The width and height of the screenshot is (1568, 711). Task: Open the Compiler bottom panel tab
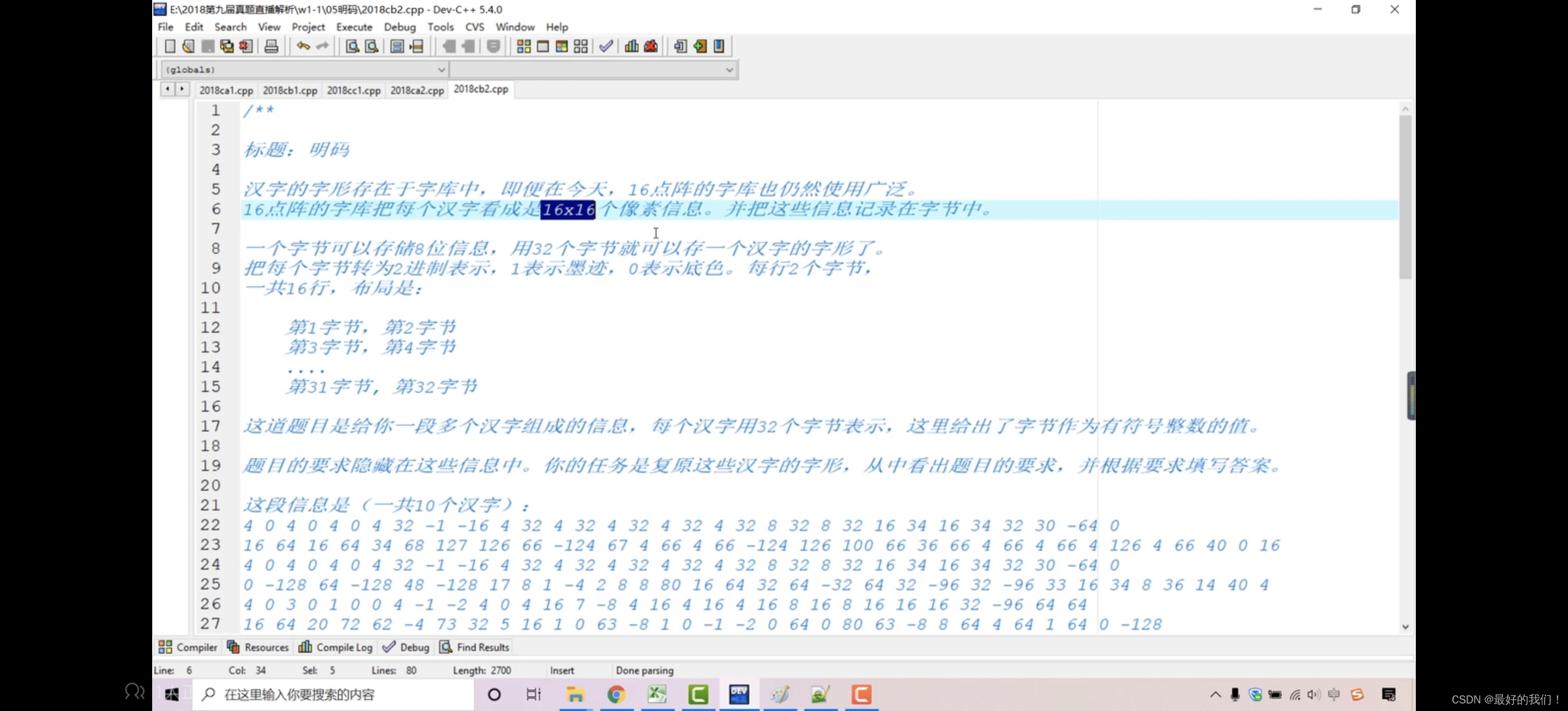188,647
